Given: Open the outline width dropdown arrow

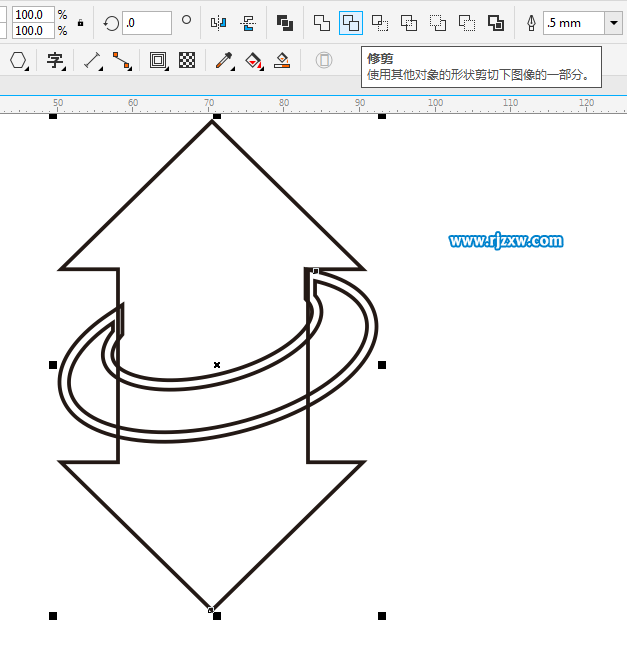Looking at the screenshot, I should pos(614,23).
